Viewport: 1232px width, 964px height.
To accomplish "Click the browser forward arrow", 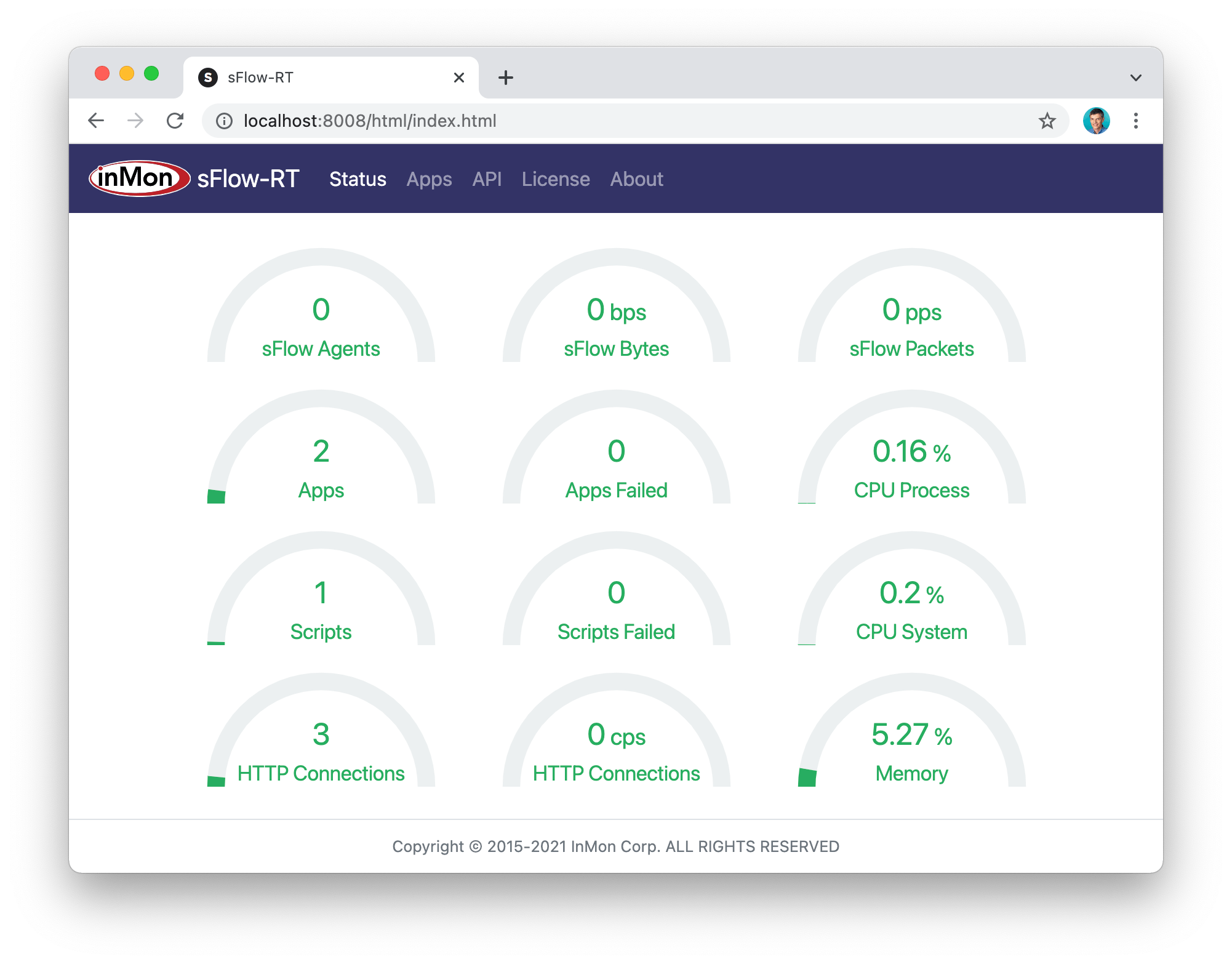I will pyautogui.click(x=135, y=121).
